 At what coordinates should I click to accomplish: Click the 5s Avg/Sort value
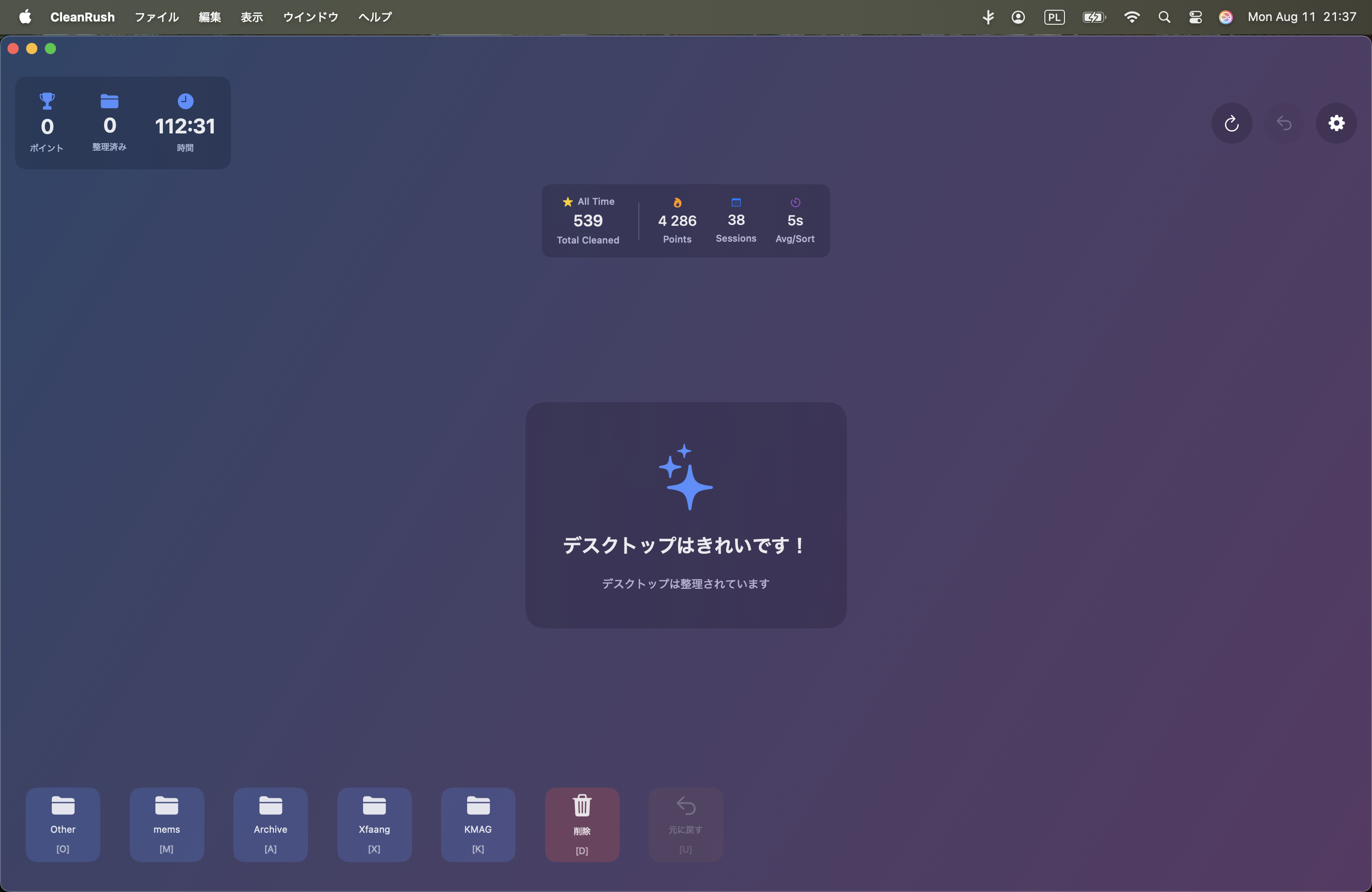pos(796,220)
